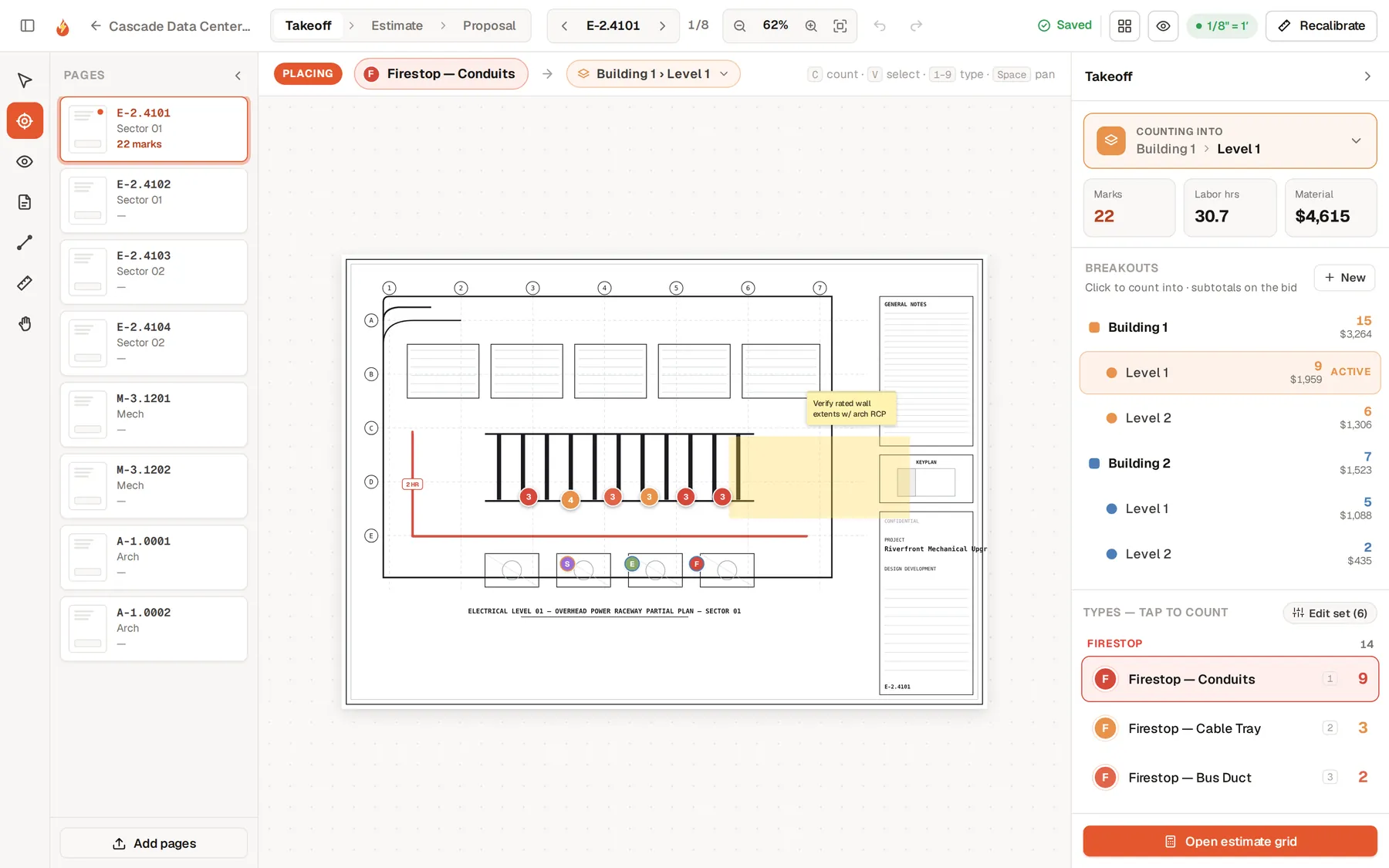Viewport: 1389px width, 868px height.
Task: Select Building 2 Level 1 breakout
Action: (1229, 508)
